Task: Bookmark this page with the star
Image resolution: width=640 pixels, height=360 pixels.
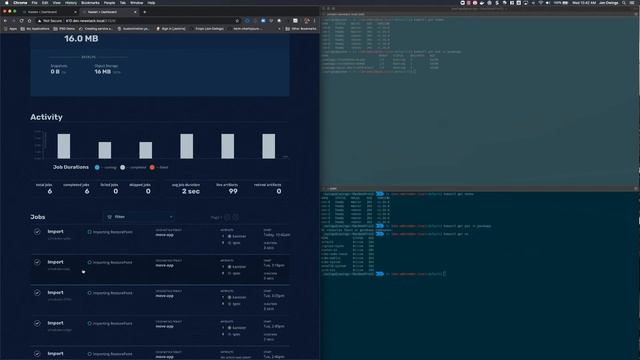Action: pos(237,20)
